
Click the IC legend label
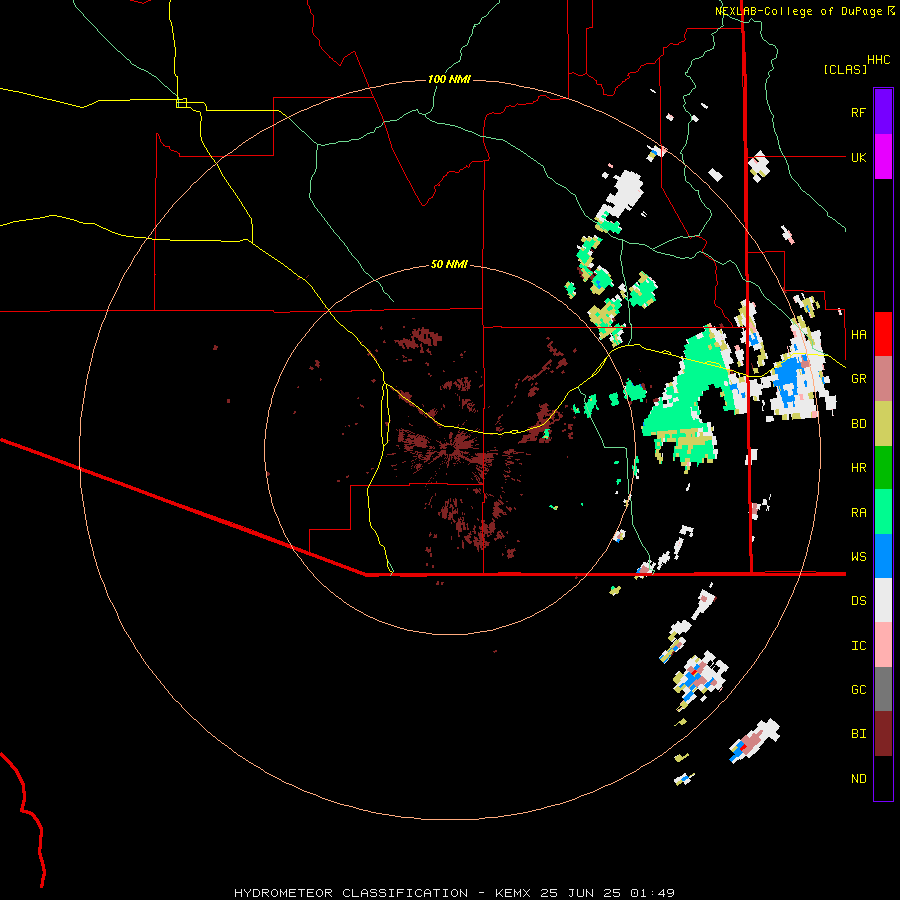point(858,646)
